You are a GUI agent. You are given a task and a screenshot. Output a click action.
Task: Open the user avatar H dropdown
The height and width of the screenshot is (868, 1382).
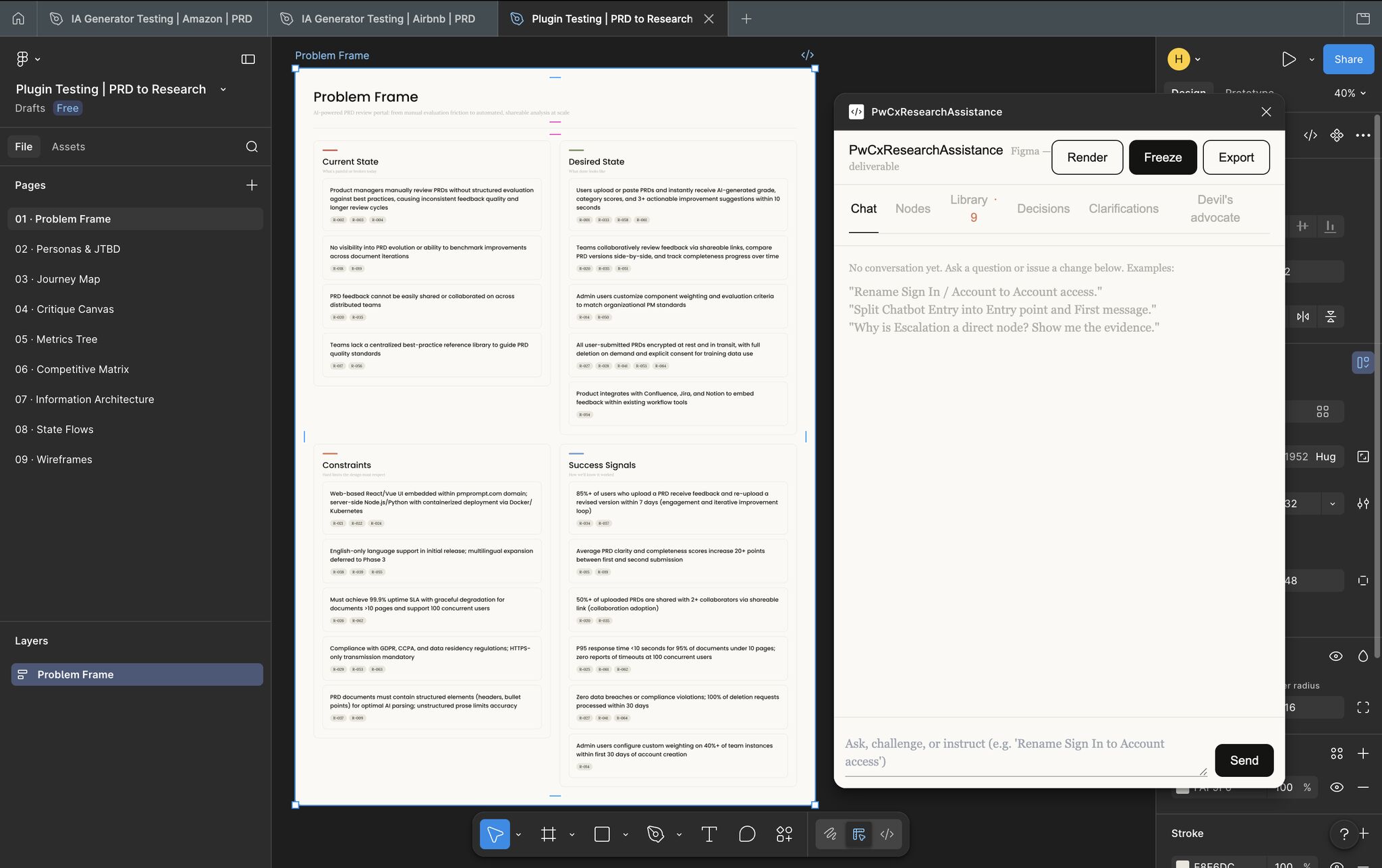[x=1184, y=59]
